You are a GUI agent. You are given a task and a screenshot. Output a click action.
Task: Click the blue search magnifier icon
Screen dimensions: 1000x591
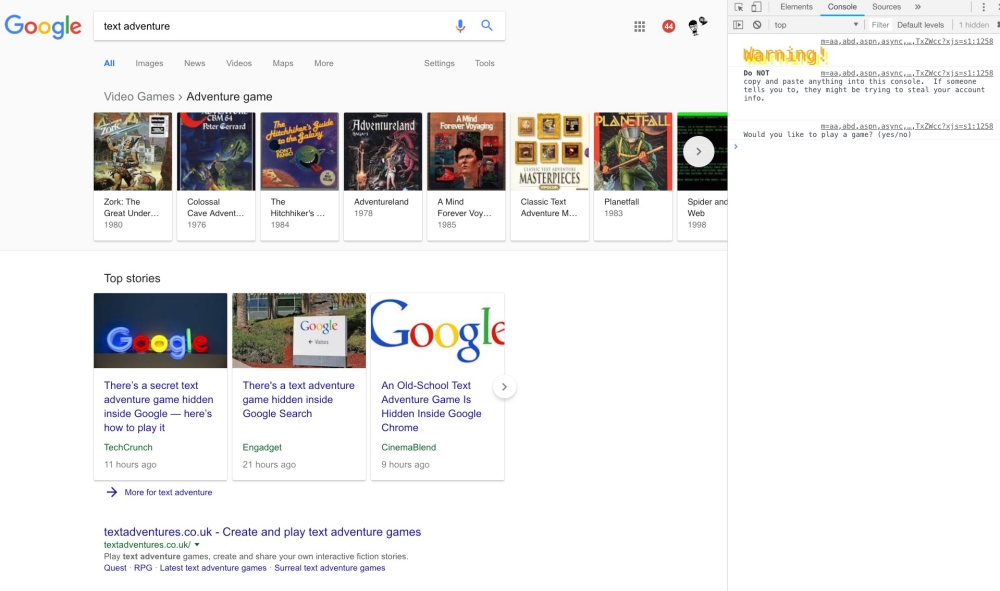[x=487, y=26]
